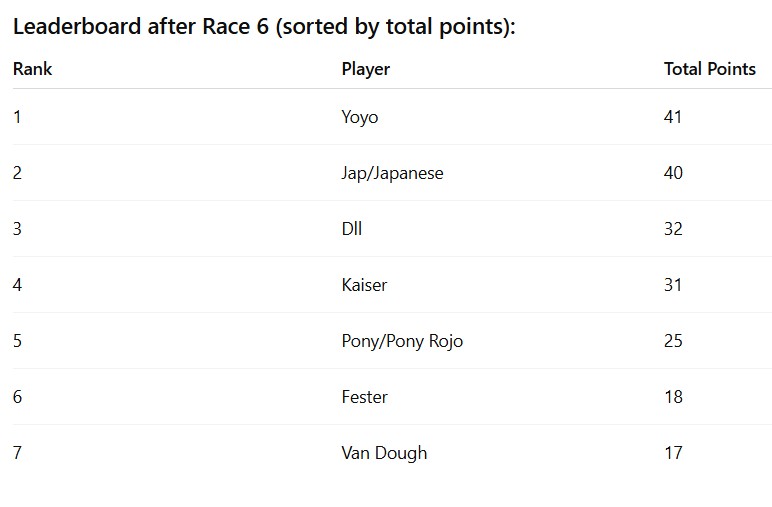
Task: Click the Total Points column header
Action: point(709,69)
